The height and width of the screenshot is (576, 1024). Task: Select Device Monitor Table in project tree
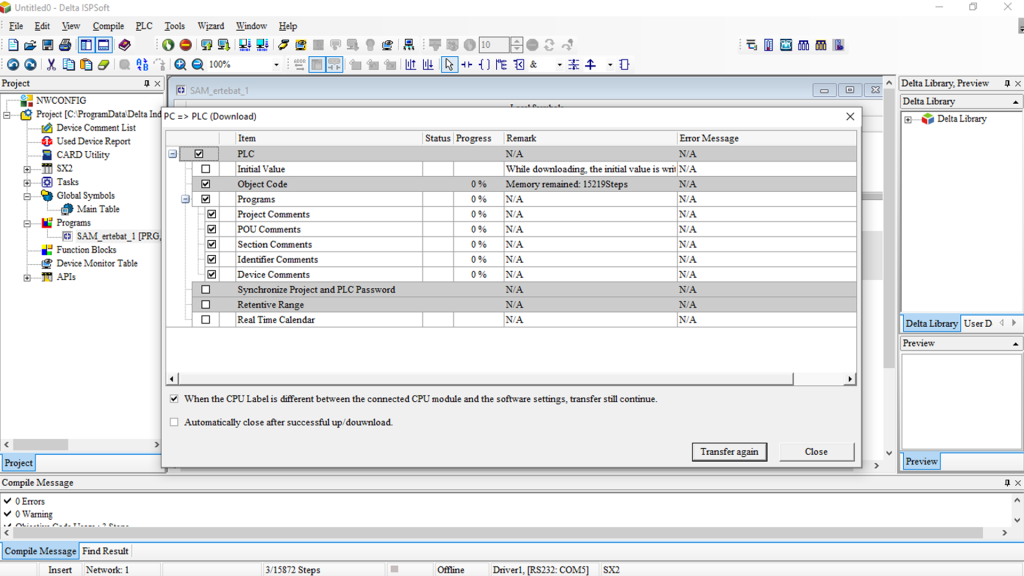pyautogui.click(x=97, y=264)
